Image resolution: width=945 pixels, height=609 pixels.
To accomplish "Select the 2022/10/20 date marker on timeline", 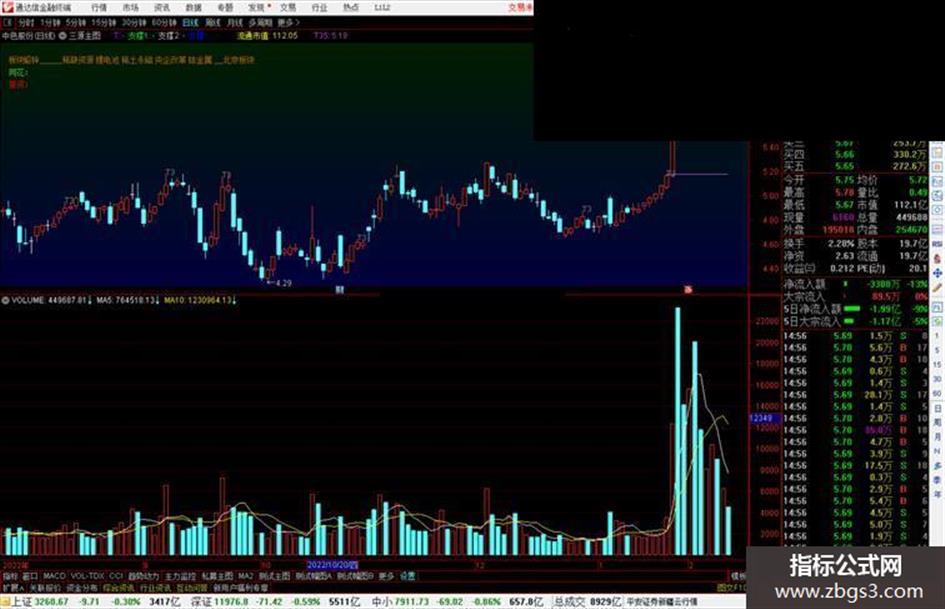I will 333,566.
